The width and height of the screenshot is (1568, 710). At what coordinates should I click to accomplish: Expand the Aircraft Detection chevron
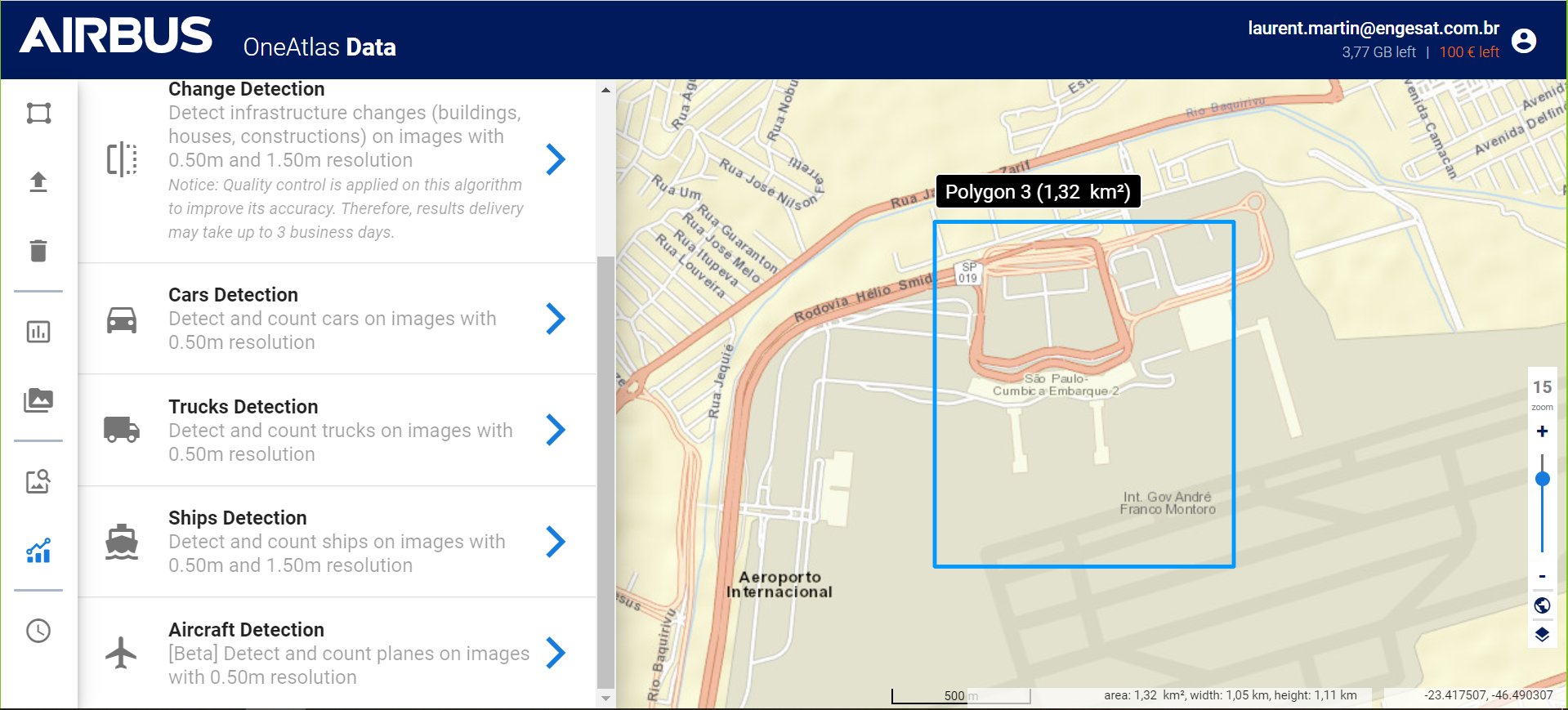[x=556, y=653]
